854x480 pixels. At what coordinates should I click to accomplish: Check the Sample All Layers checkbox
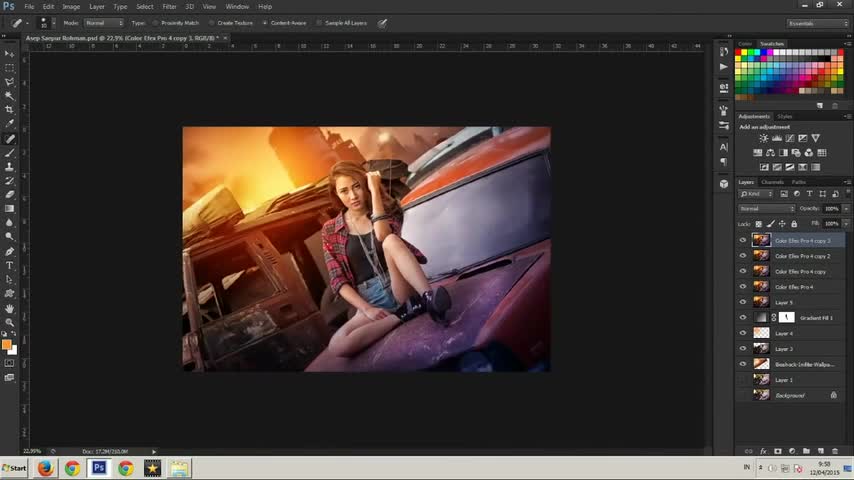(319, 22)
